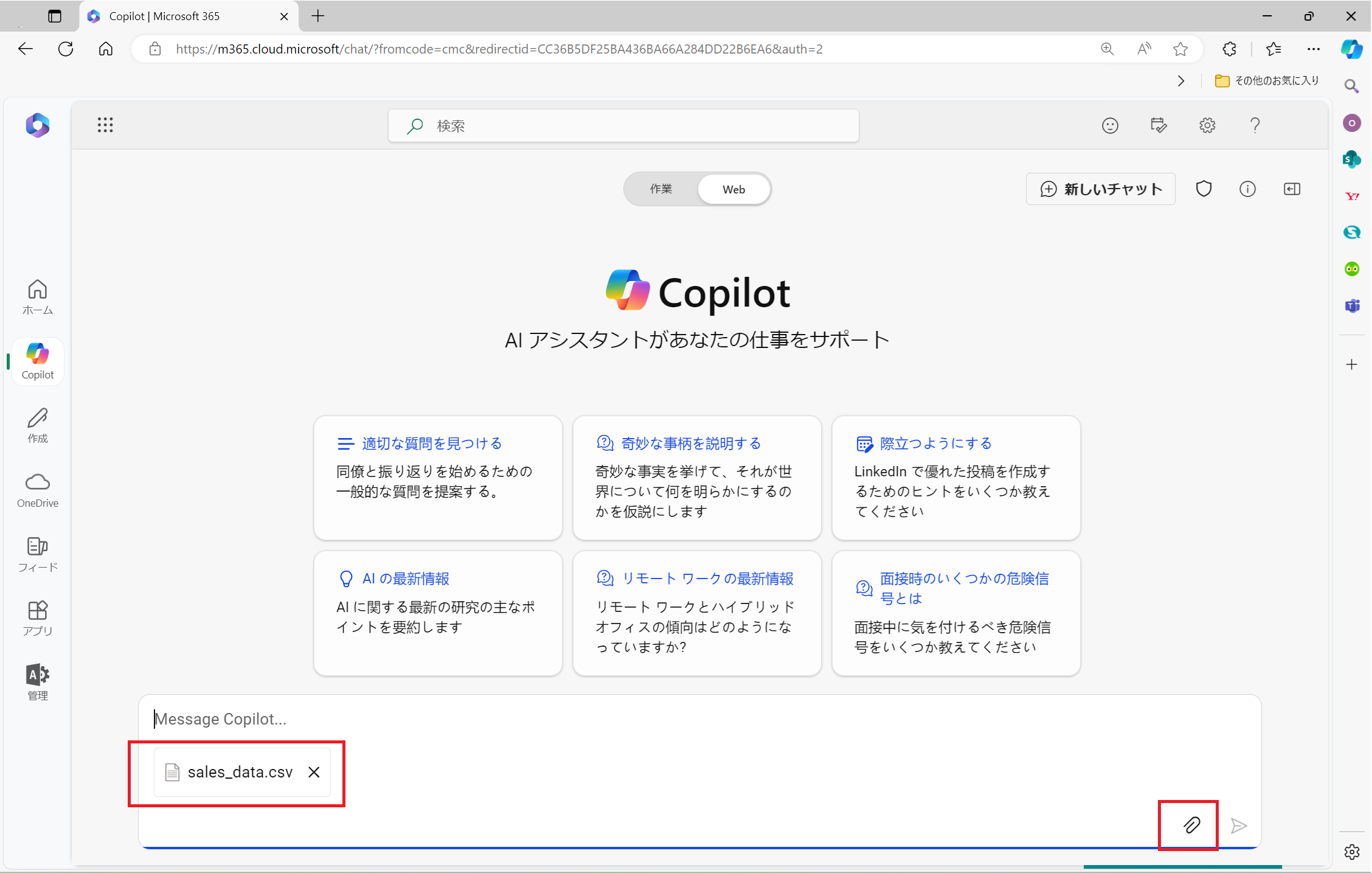
Task: Refresh the page with reload icon
Action: coord(66,49)
